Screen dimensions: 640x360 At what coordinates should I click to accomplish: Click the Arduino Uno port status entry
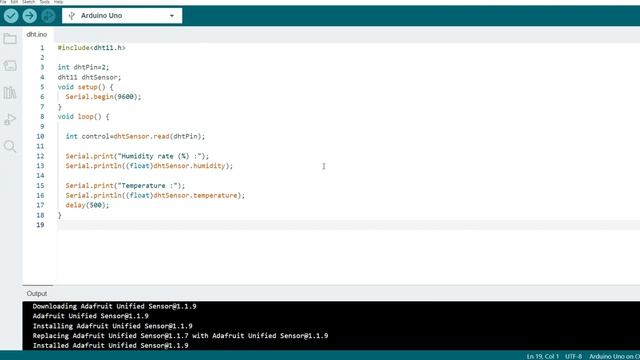pos(614,356)
